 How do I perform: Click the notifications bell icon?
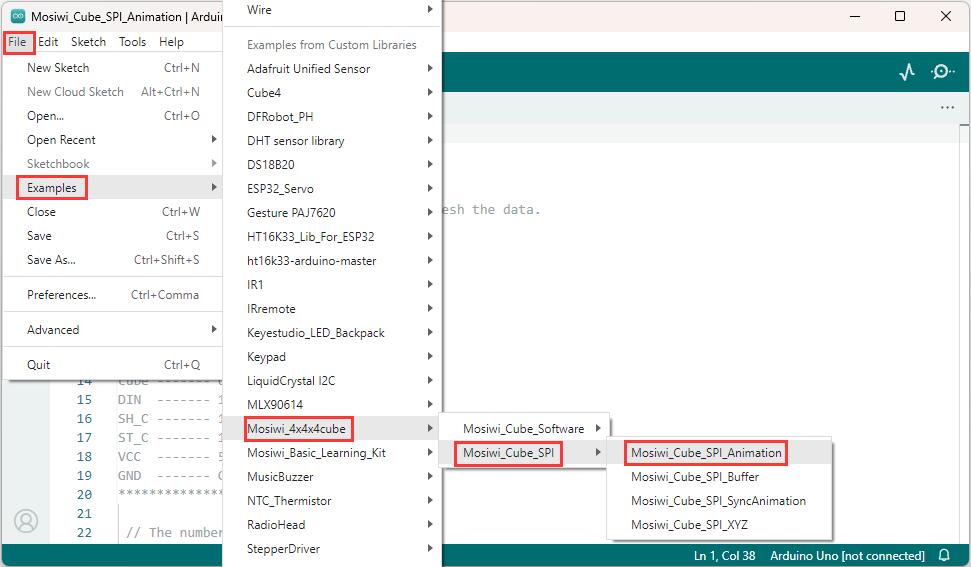944,555
